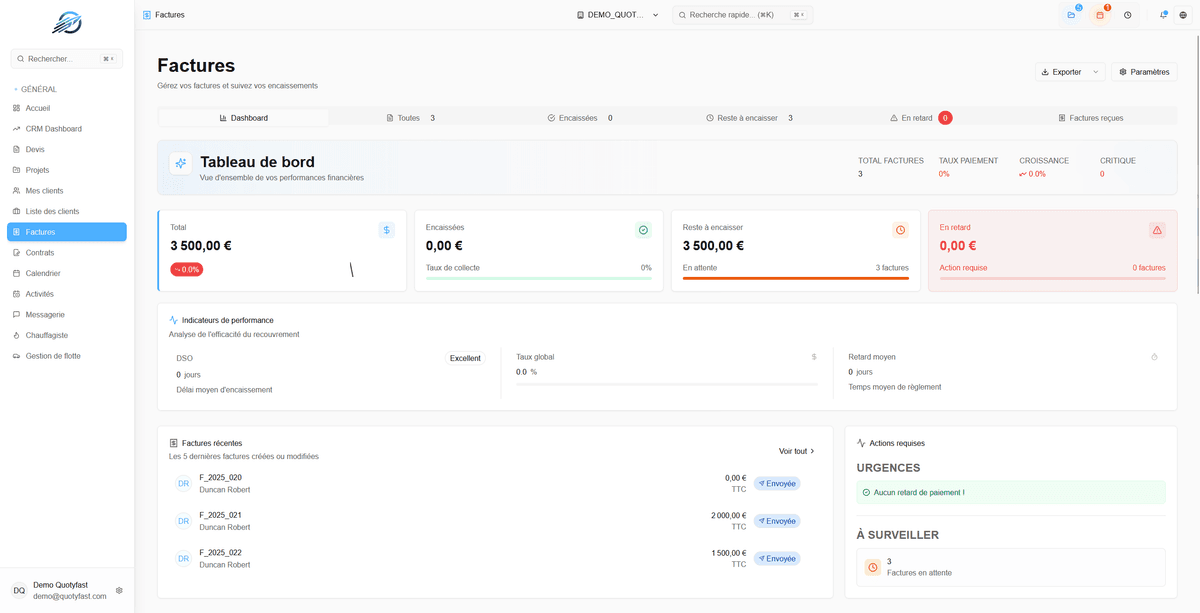Click the Paramètres button
Image resolution: width=1200 pixels, height=613 pixels.
(1144, 72)
